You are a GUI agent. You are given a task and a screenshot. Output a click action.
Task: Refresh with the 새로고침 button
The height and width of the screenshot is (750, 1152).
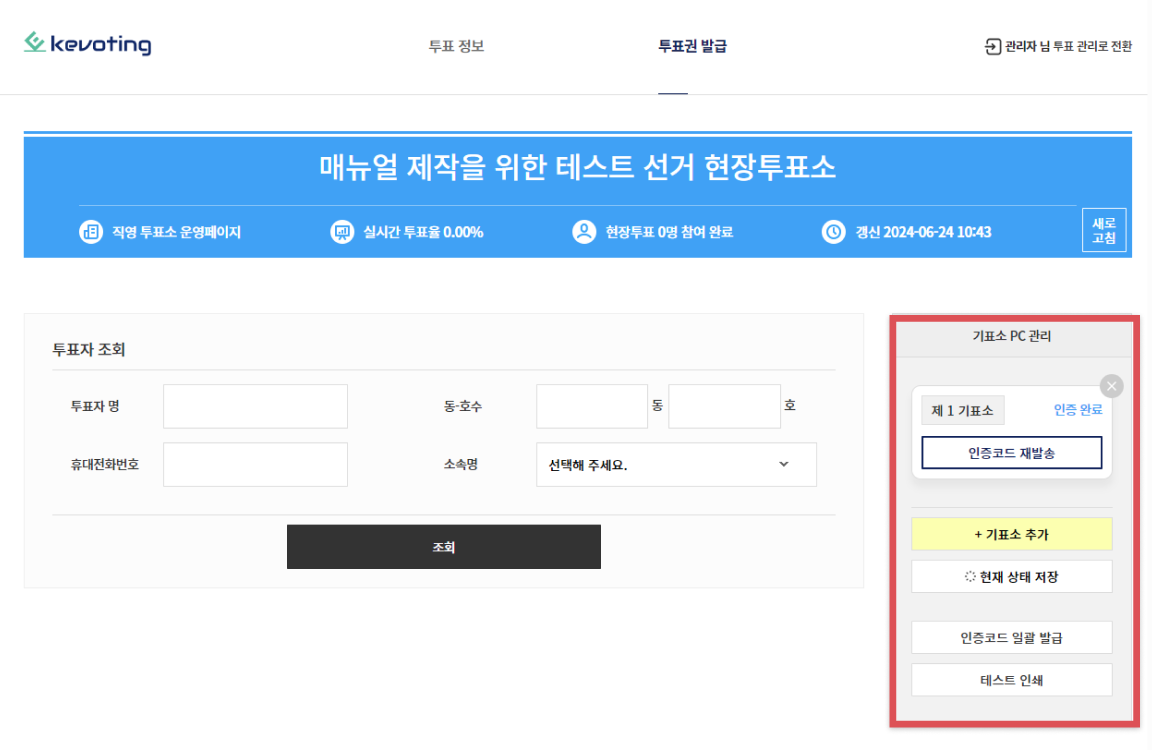tap(1104, 231)
